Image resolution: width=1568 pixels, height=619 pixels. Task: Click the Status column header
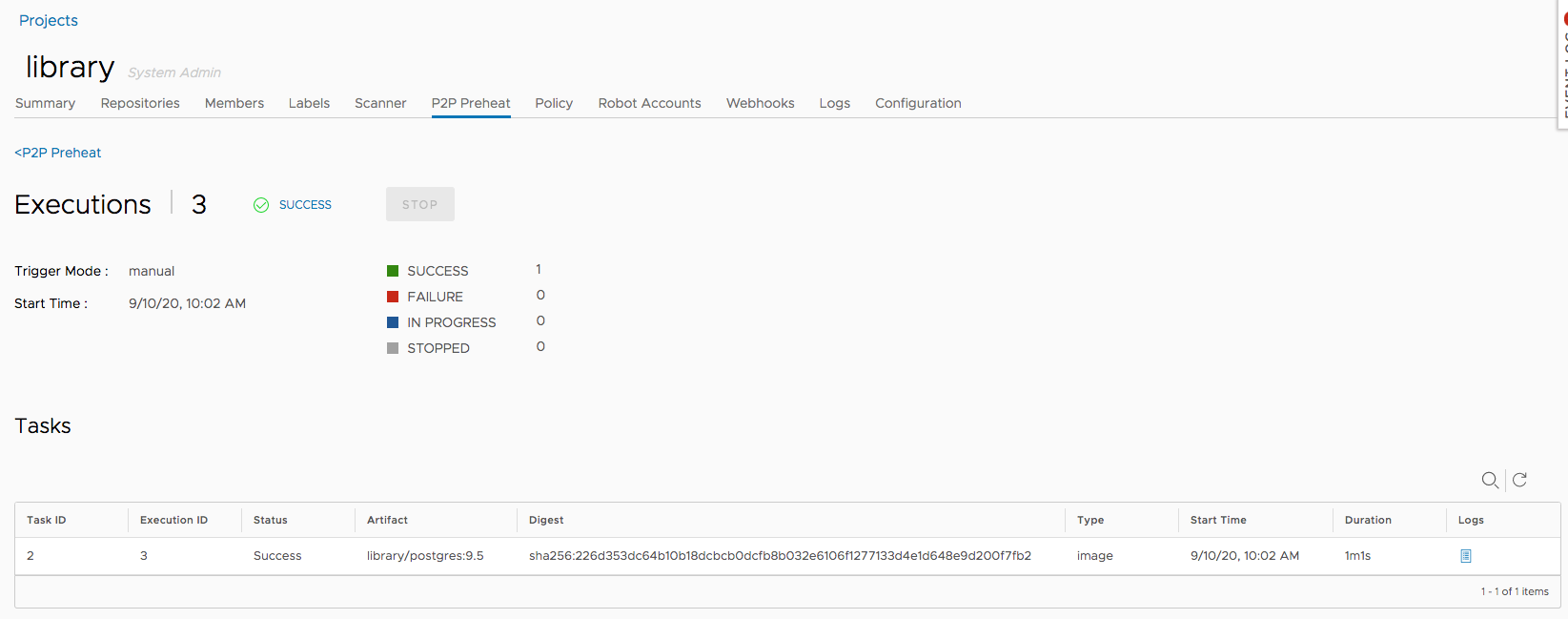(271, 520)
